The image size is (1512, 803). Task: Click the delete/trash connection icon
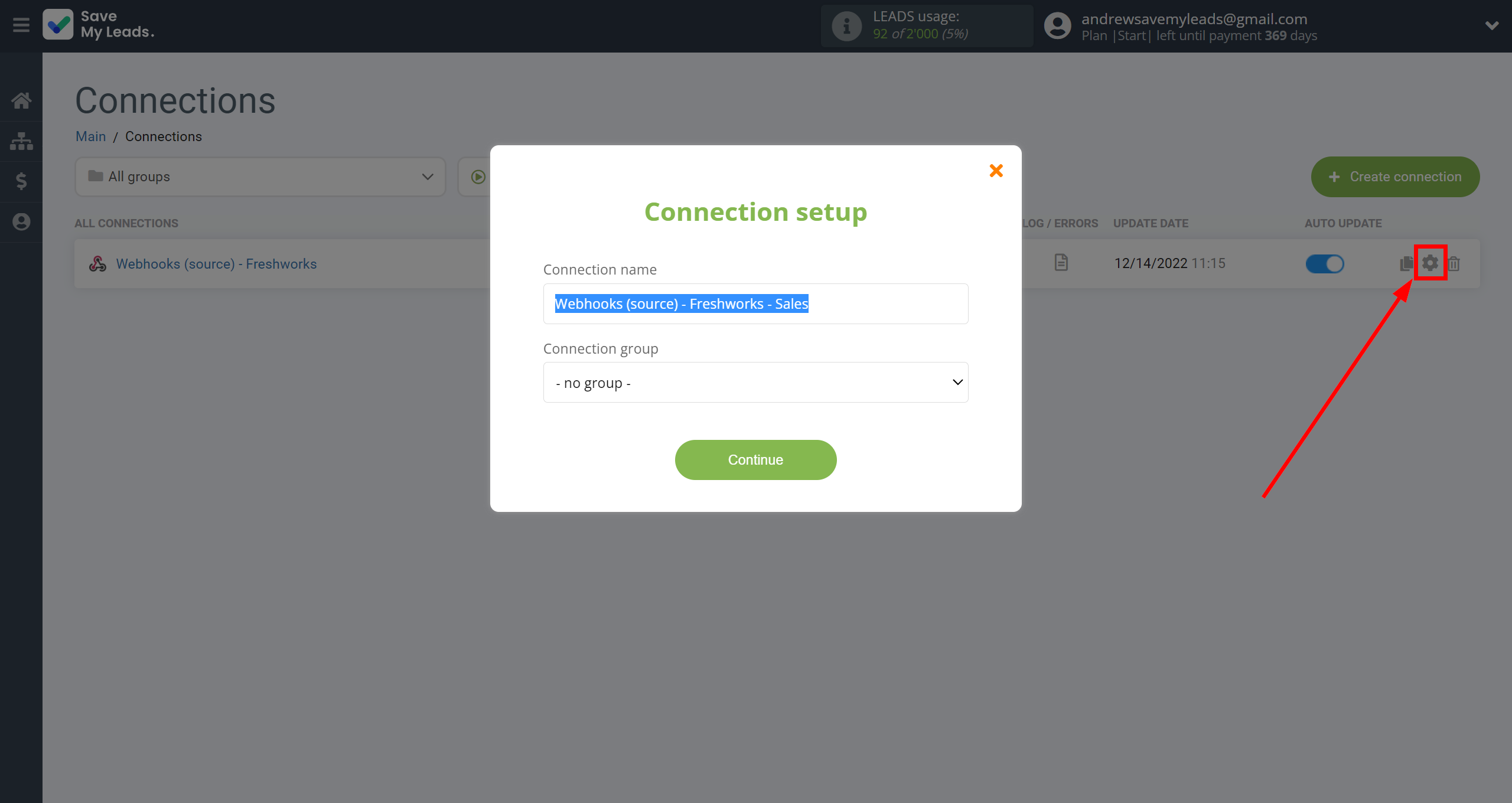point(1455,263)
